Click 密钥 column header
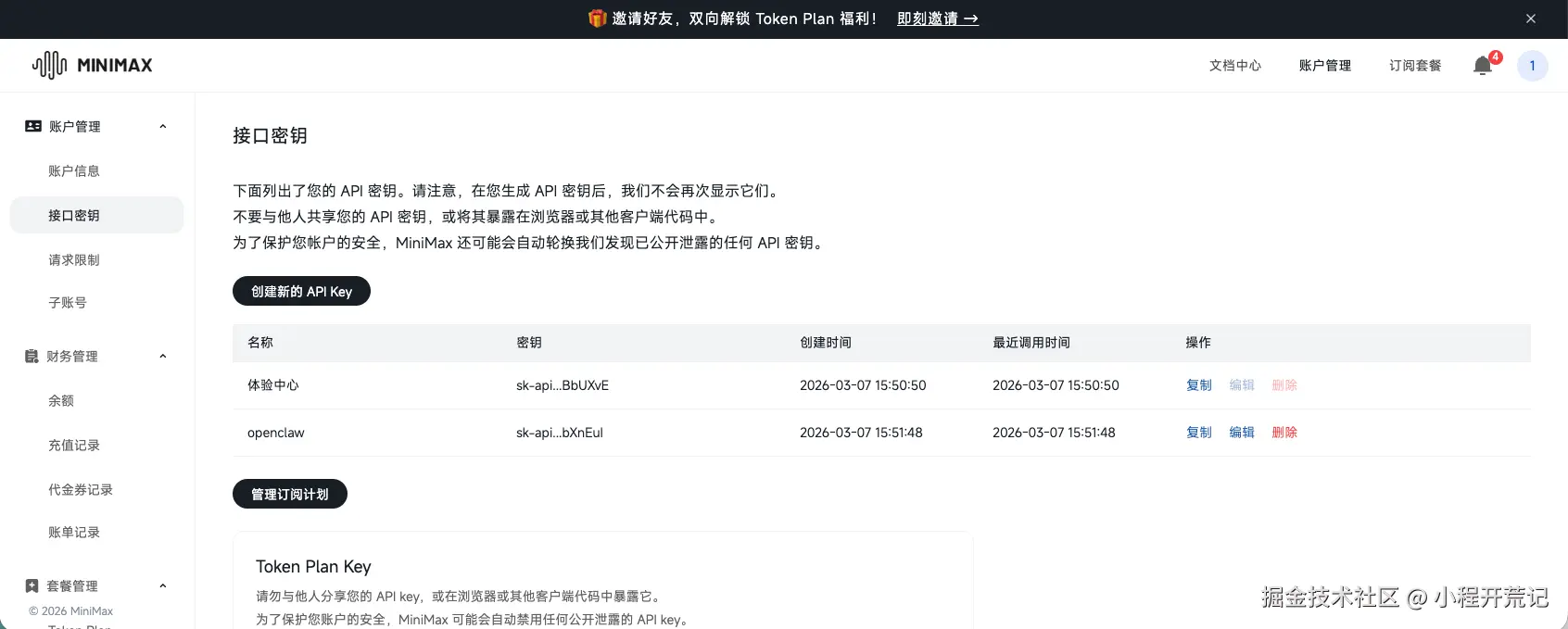Viewport: 1568px width, 629px height. (529, 343)
